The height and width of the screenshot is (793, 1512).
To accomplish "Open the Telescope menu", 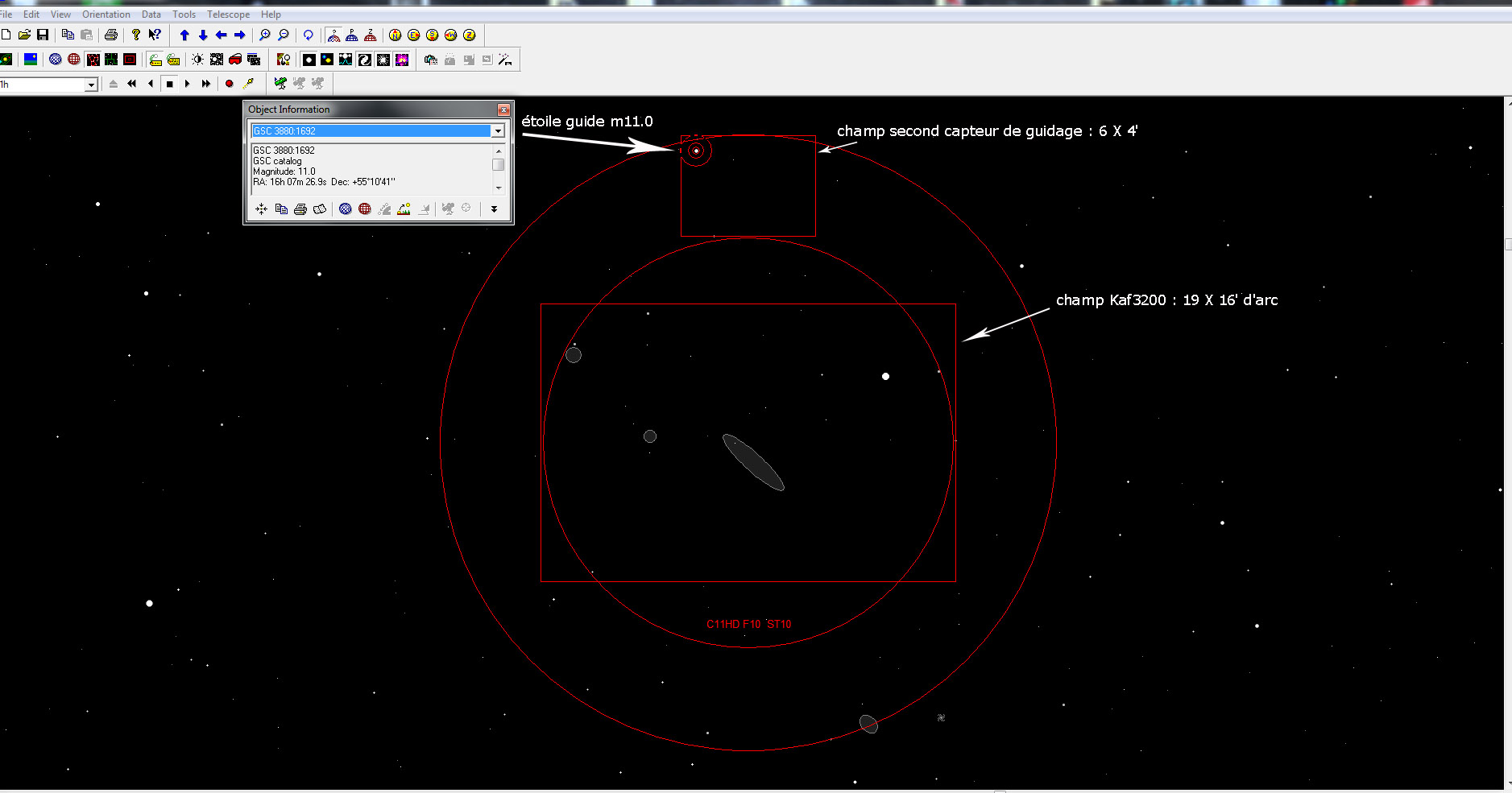I will coord(229,14).
